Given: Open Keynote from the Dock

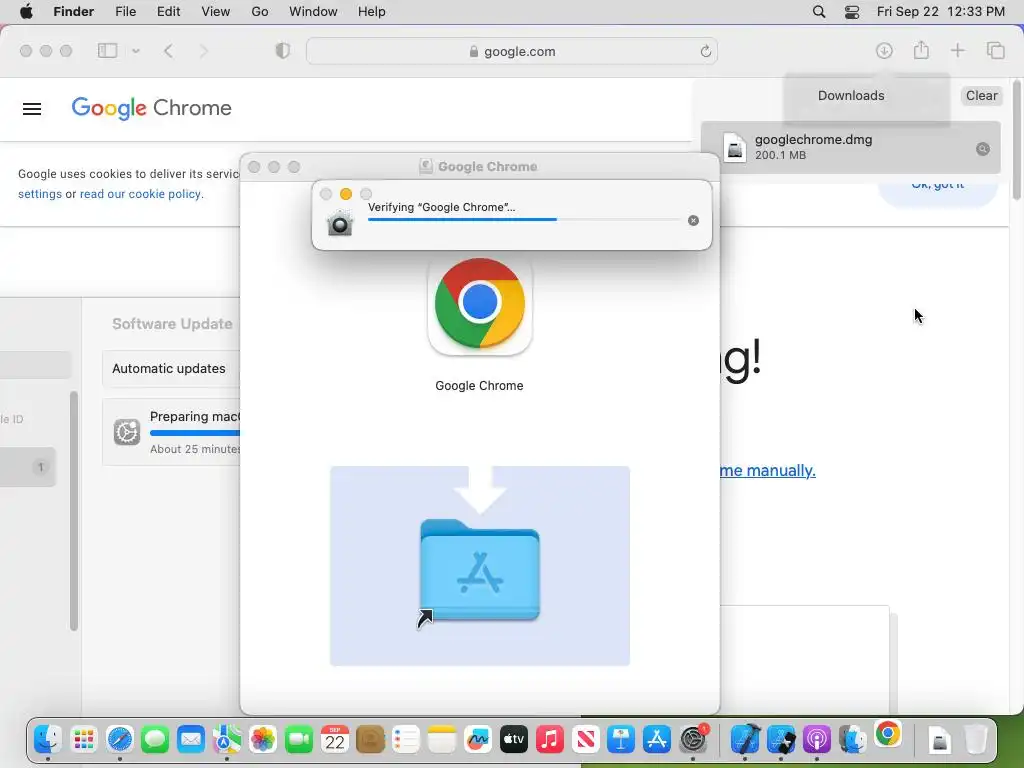Looking at the screenshot, I should click(x=620, y=739).
